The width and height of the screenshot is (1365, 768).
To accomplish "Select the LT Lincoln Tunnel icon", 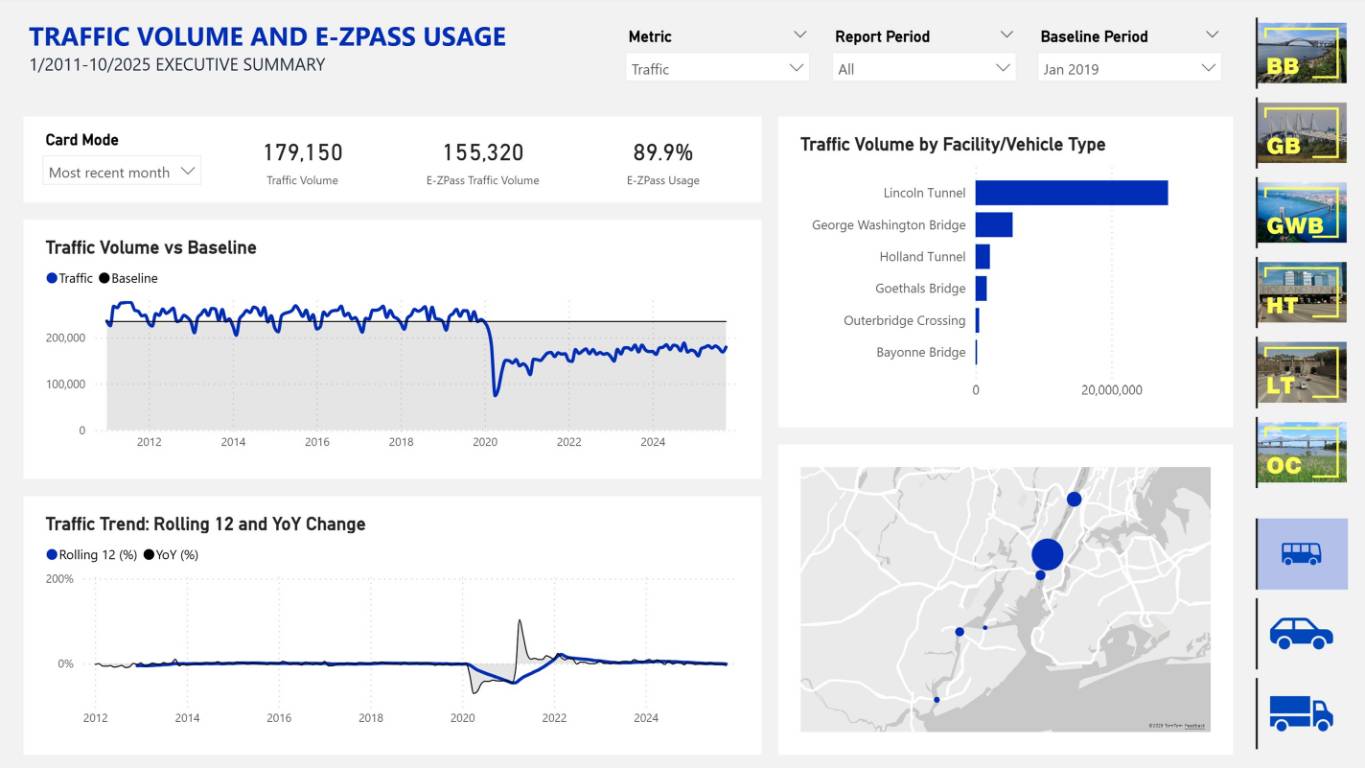I will (1301, 372).
